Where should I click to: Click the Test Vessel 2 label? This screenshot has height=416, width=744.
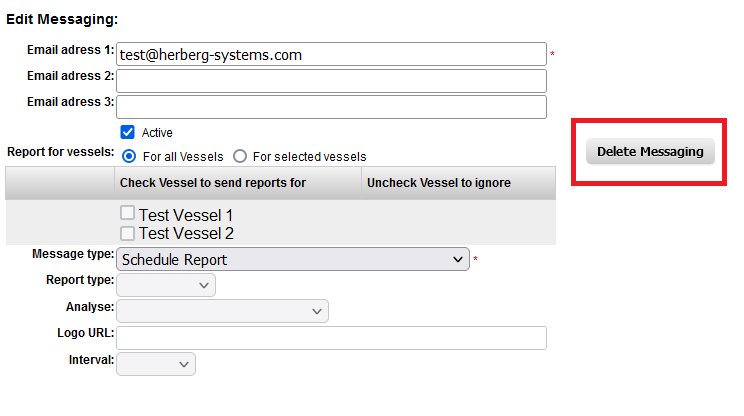pos(186,234)
